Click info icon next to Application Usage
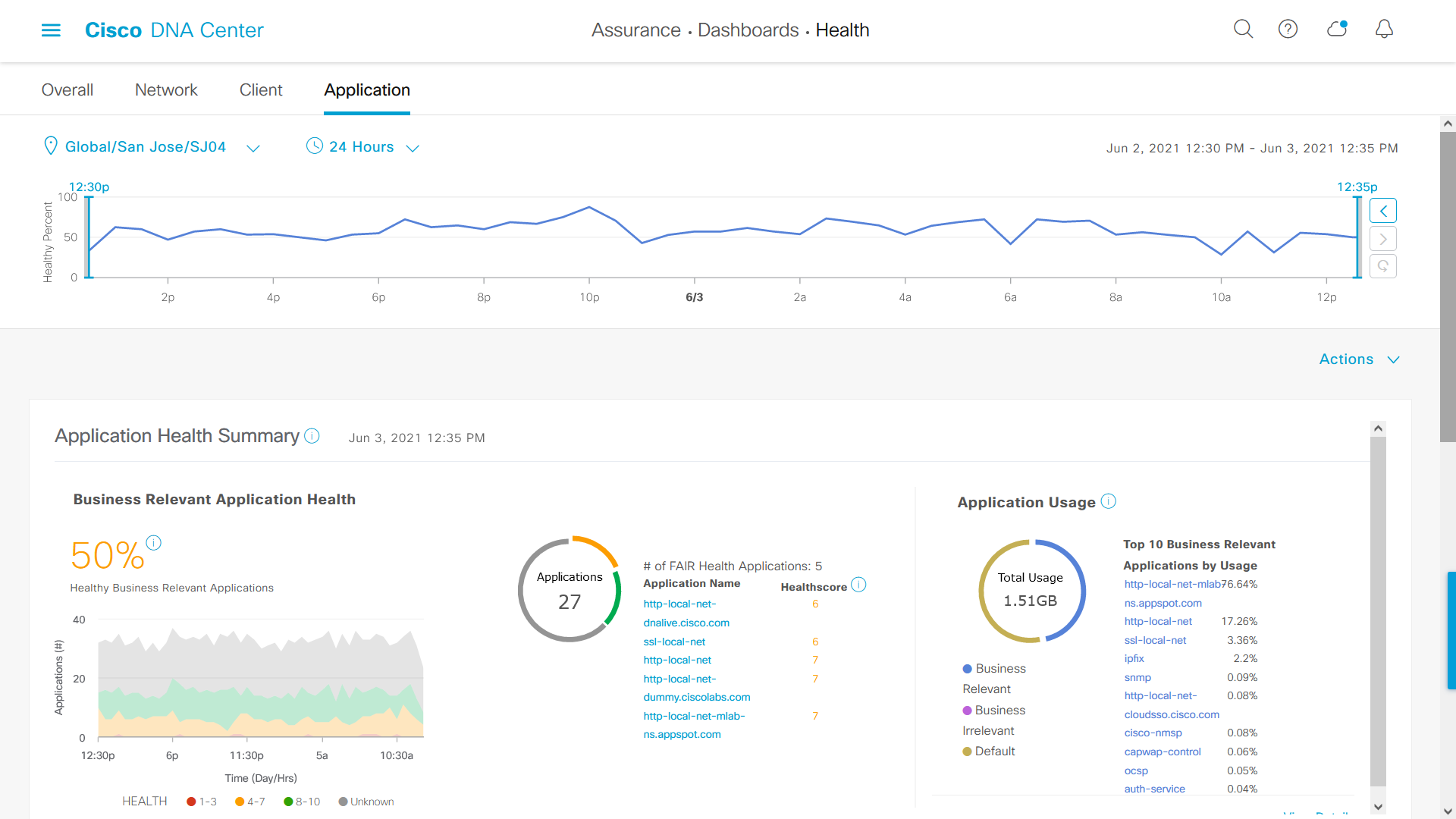The image size is (1456, 819). point(1108,501)
